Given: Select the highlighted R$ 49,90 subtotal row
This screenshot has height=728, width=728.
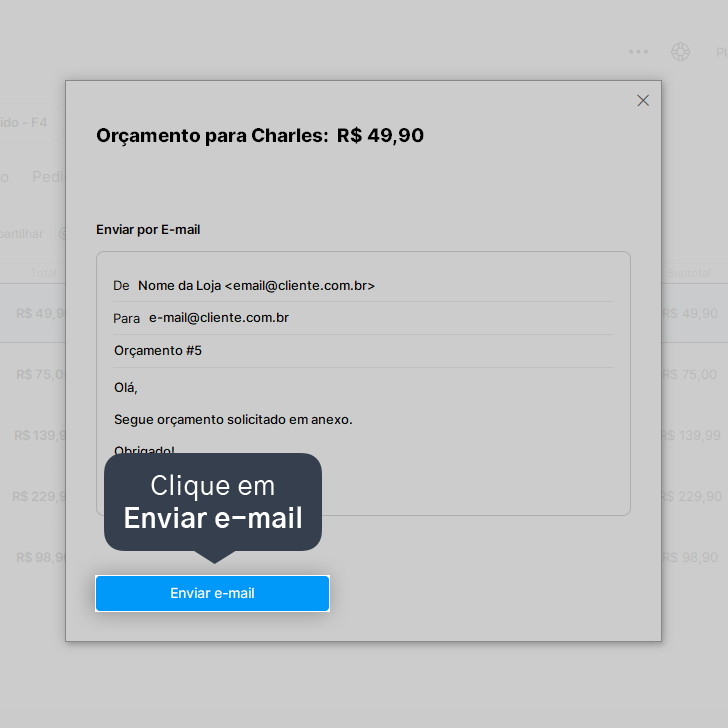Looking at the screenshot, I should tap(690, 313).
